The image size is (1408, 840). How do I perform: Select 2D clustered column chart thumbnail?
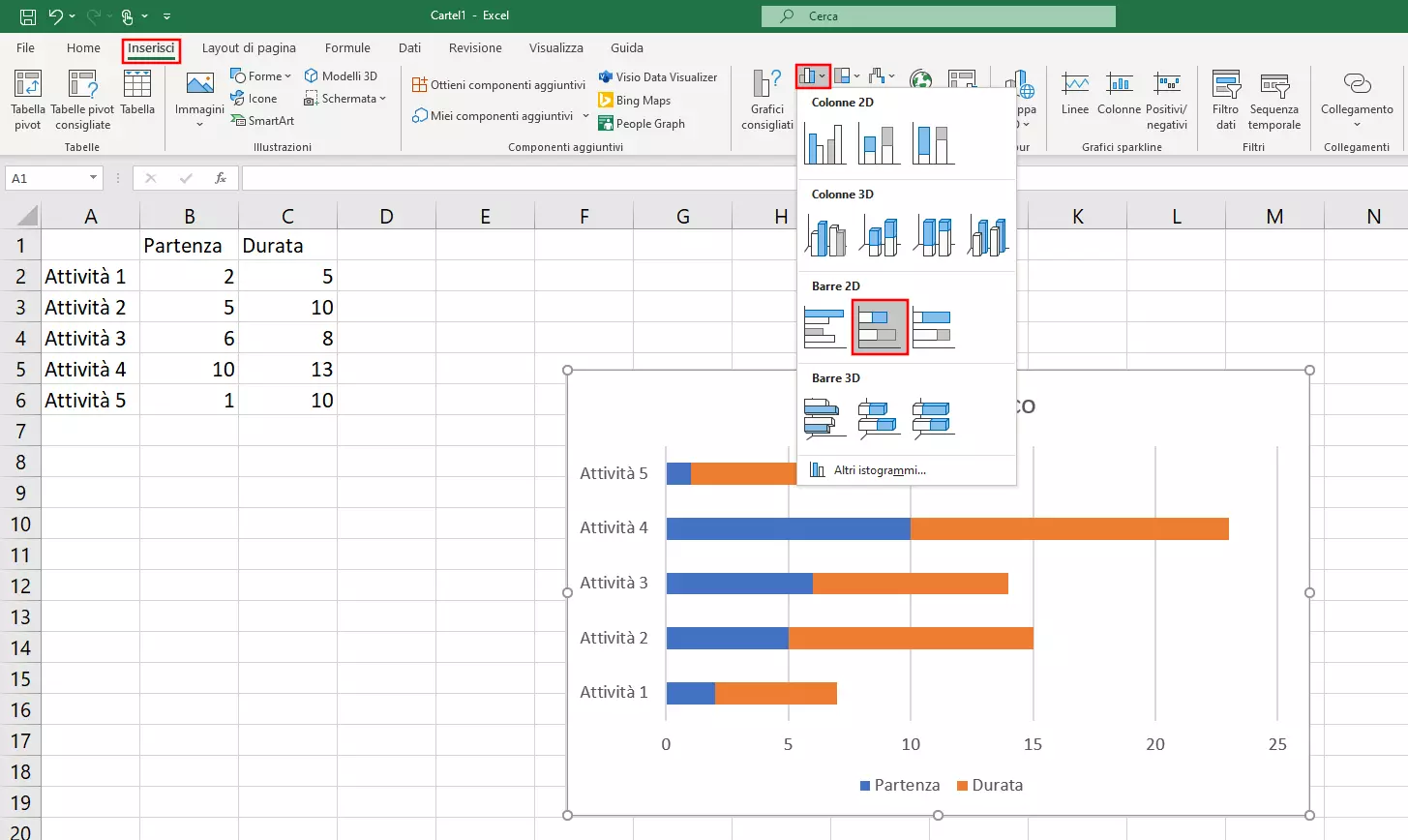click(x=825, y=143)
